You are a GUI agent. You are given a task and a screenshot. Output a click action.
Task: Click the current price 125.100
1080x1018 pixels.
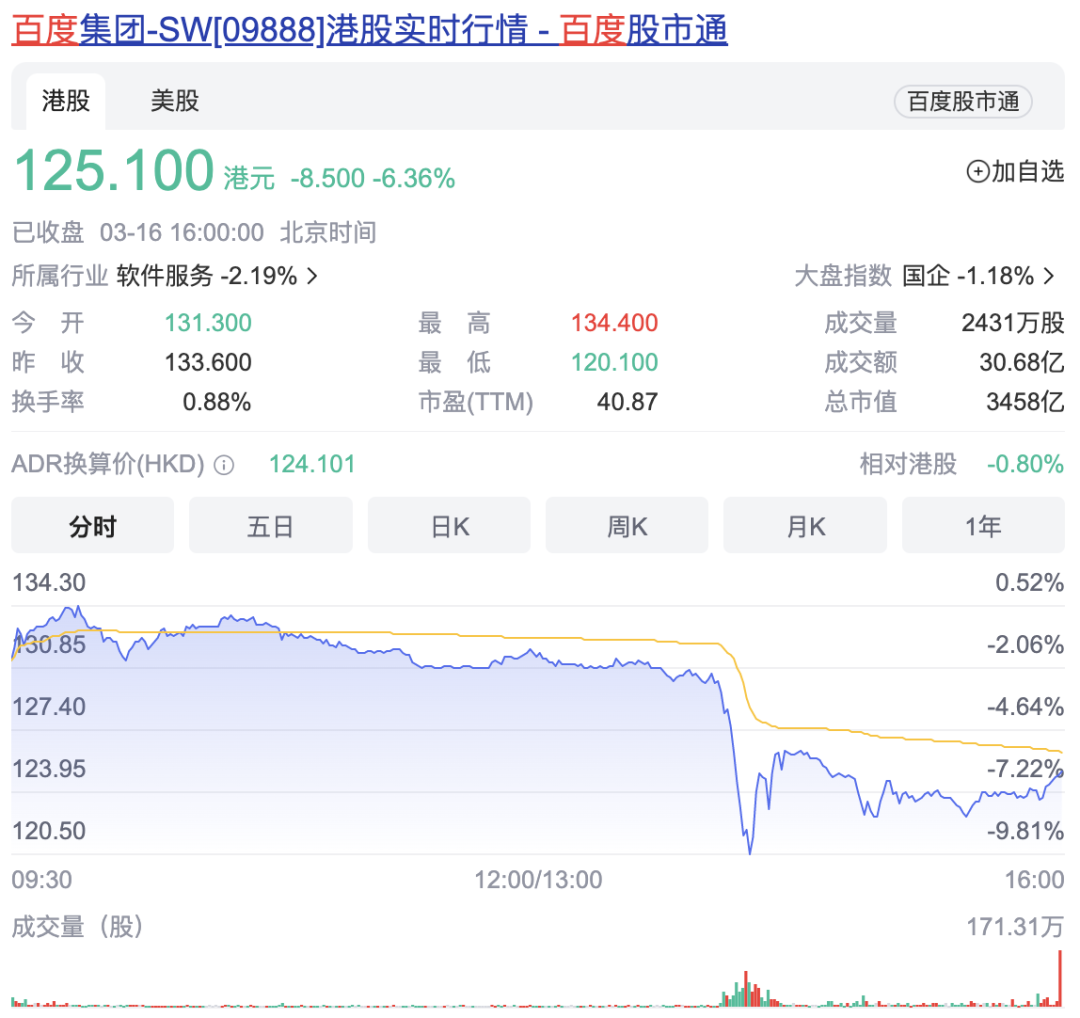click(114, 170)
